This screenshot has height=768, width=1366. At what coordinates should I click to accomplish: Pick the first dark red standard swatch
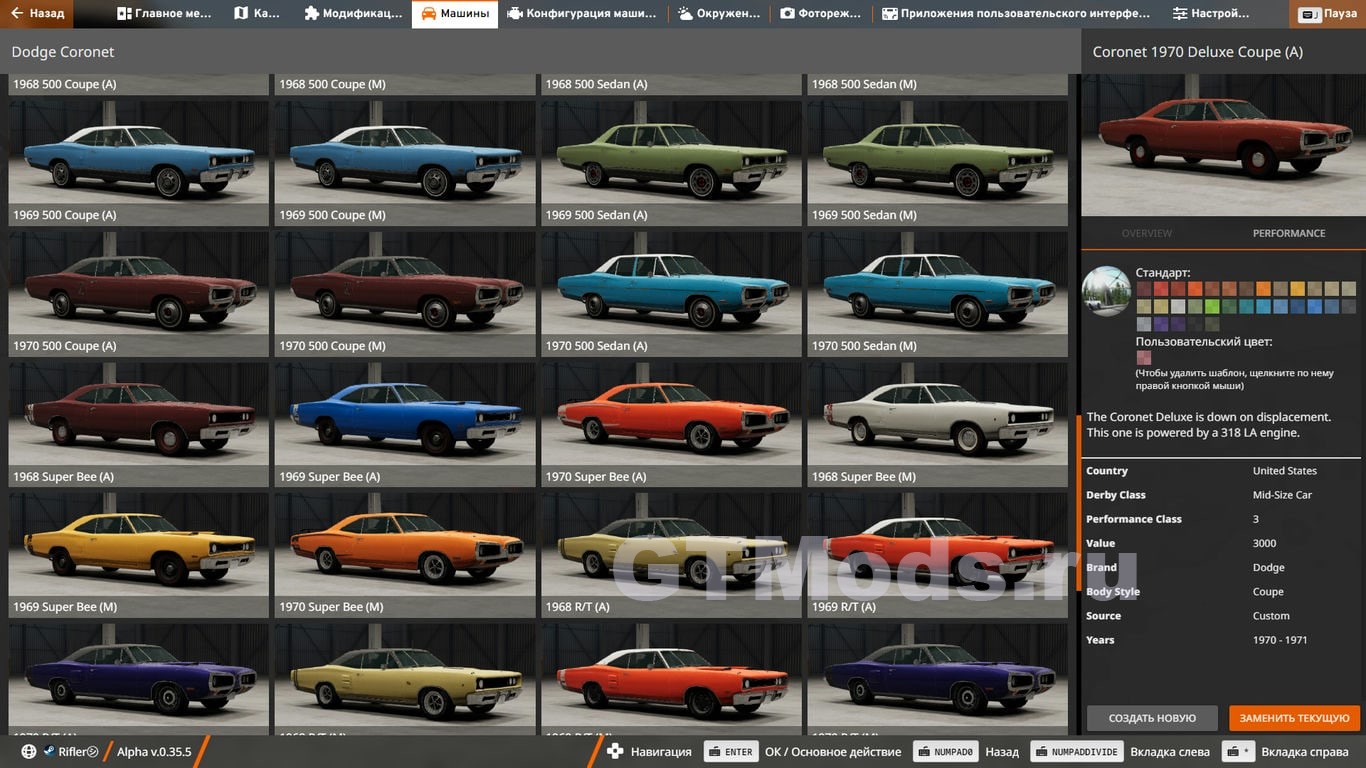point(1144,289)
